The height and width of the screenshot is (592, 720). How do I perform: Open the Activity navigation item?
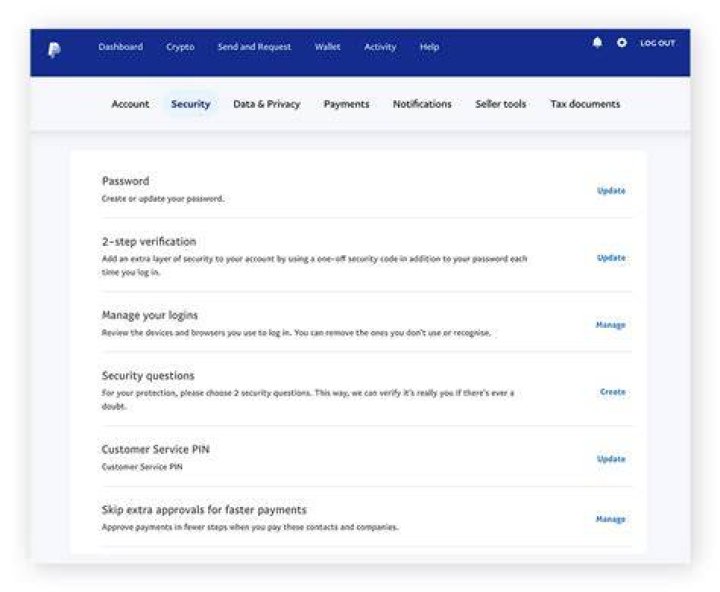pyautogui.click(x=380, y=47)
